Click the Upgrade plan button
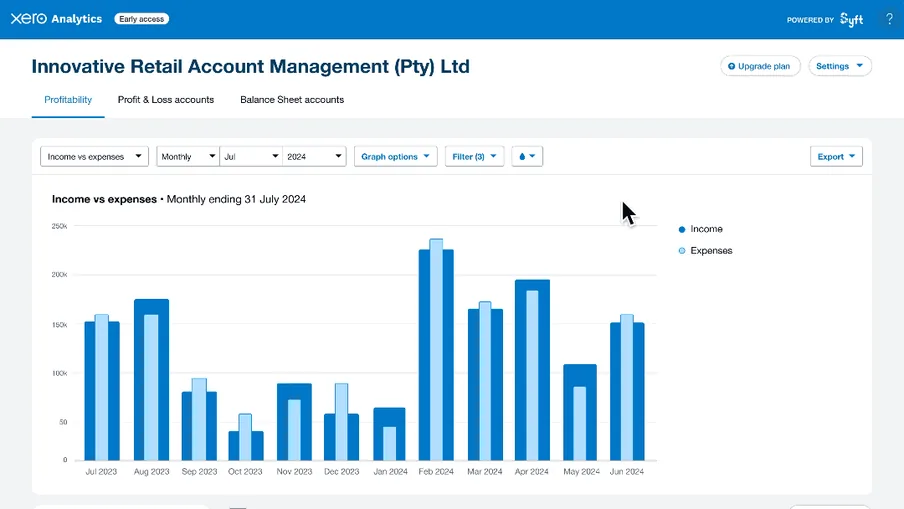 tap(760, 66)
